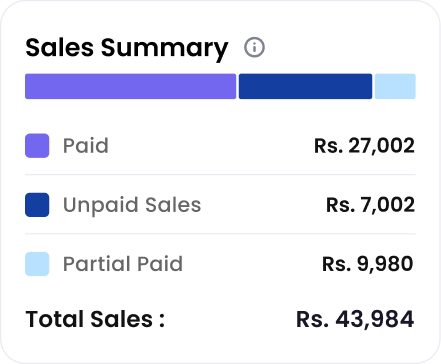Click the Unpaid Sales label

[x=132, y=205]
